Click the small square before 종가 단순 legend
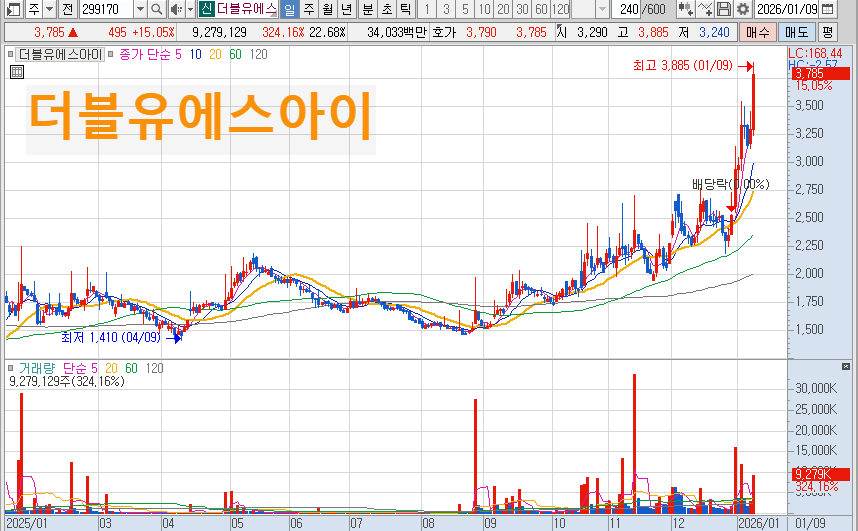Image resolution: width=858 pixels, height=531 pixels. point(111,54)
